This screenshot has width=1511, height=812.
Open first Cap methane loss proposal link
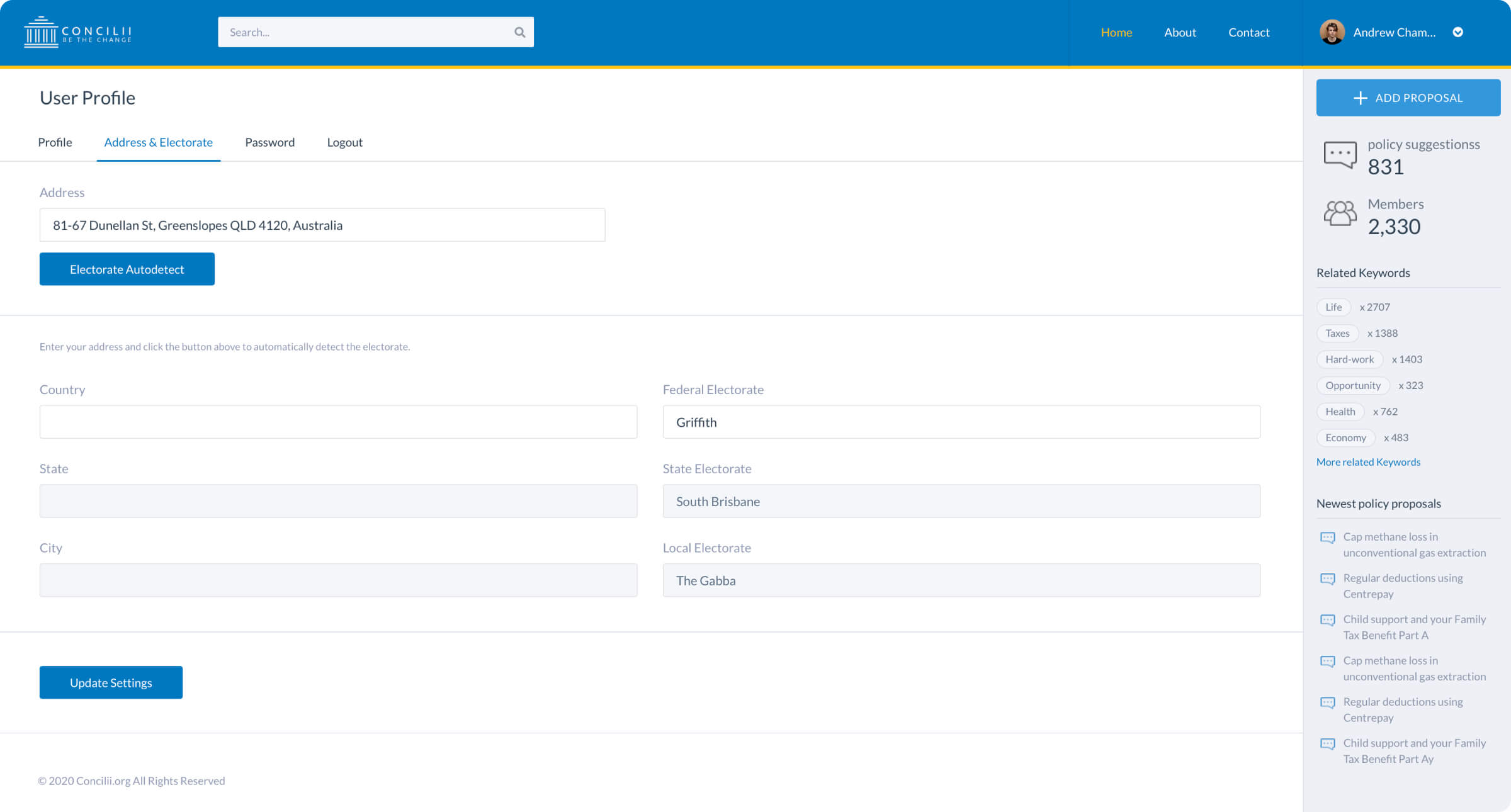tap(1414, 545)
